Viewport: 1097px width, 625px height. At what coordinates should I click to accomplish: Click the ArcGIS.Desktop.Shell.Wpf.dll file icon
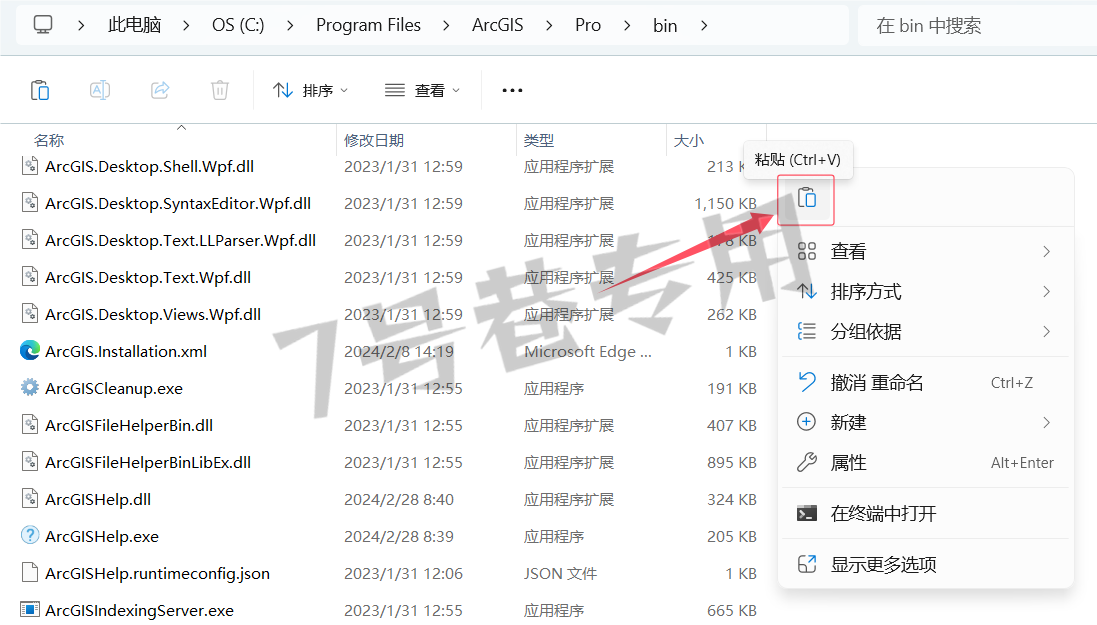(29, 166)
